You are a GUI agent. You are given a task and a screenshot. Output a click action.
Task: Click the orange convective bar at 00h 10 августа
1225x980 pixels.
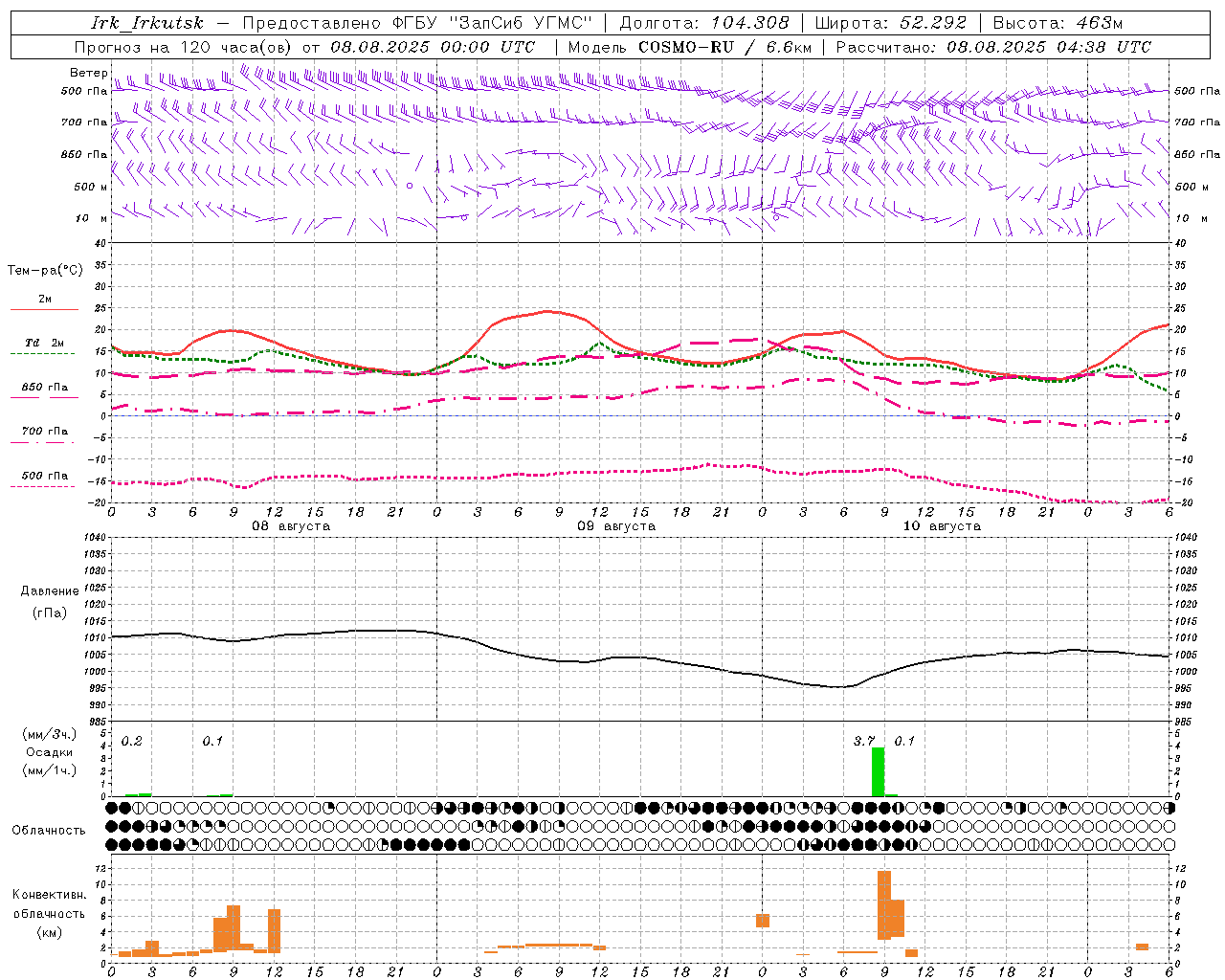(763, 921)
